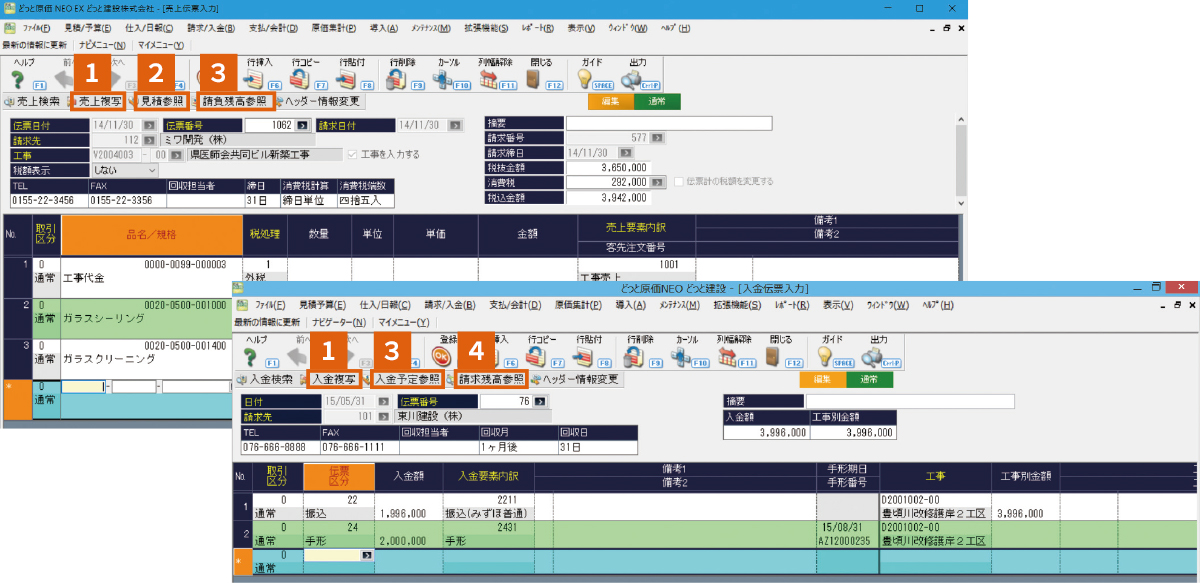Image resolution: width=1200 pixels, height=583 pixels.
Task: Click arrow button beside 伝票番号 76
Action: pyautogui.click(x=541, y=402)
